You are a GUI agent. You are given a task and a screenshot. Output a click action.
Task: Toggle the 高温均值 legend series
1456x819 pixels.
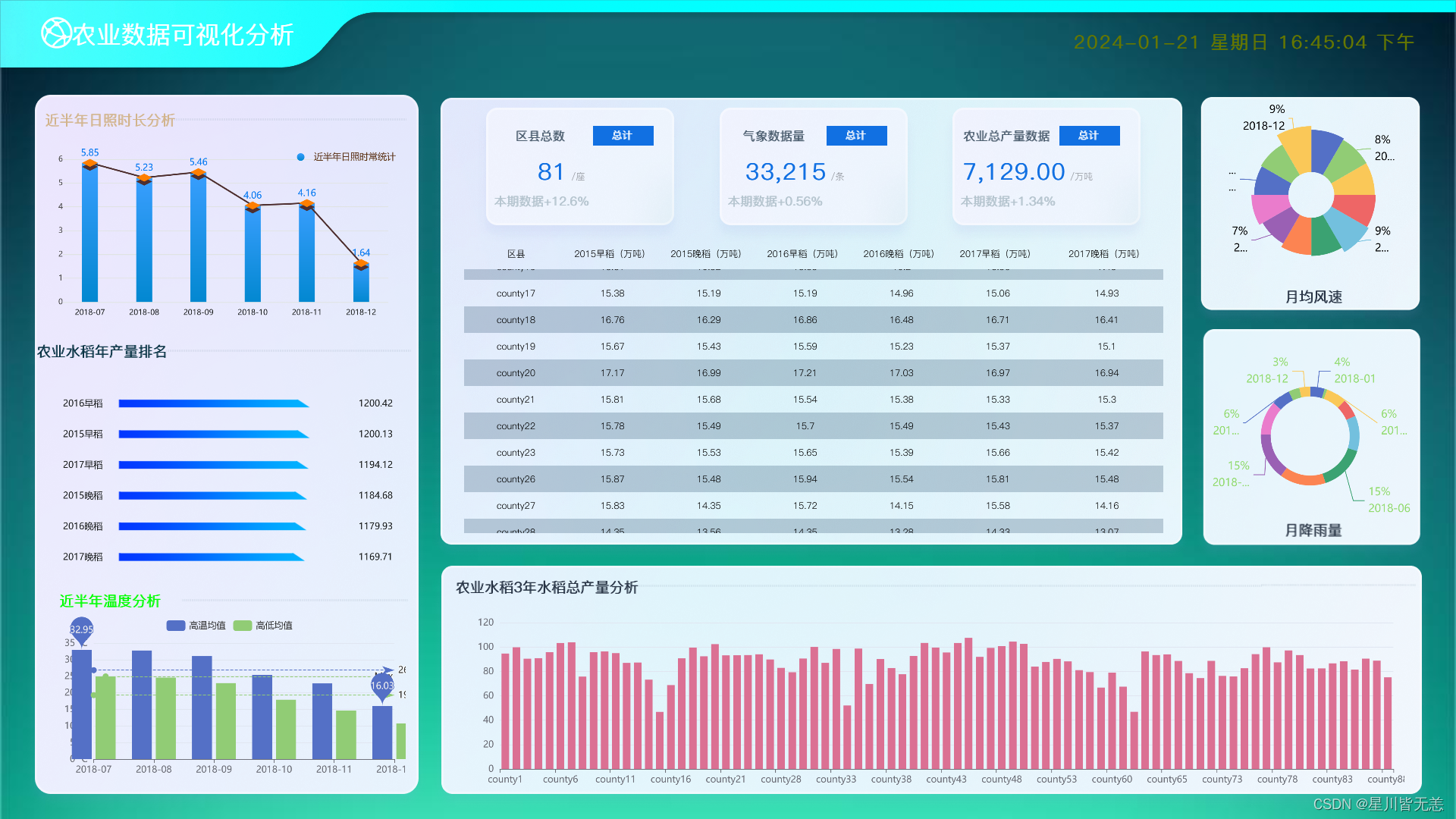(196, 626)
